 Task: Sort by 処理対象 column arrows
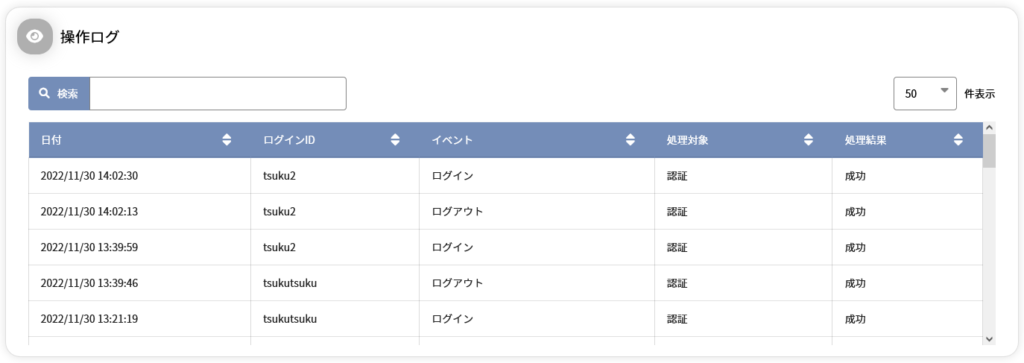click(808, 140)
